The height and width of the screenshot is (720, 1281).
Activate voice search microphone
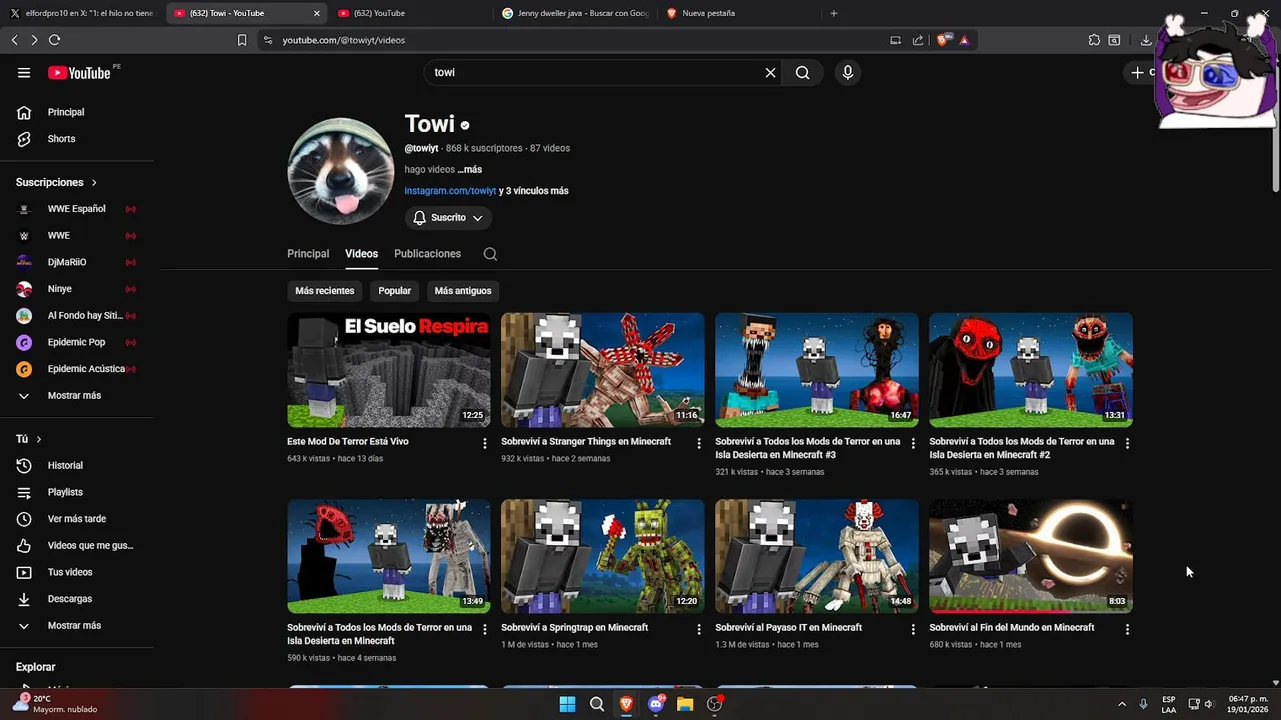click(x=848, y=73)
